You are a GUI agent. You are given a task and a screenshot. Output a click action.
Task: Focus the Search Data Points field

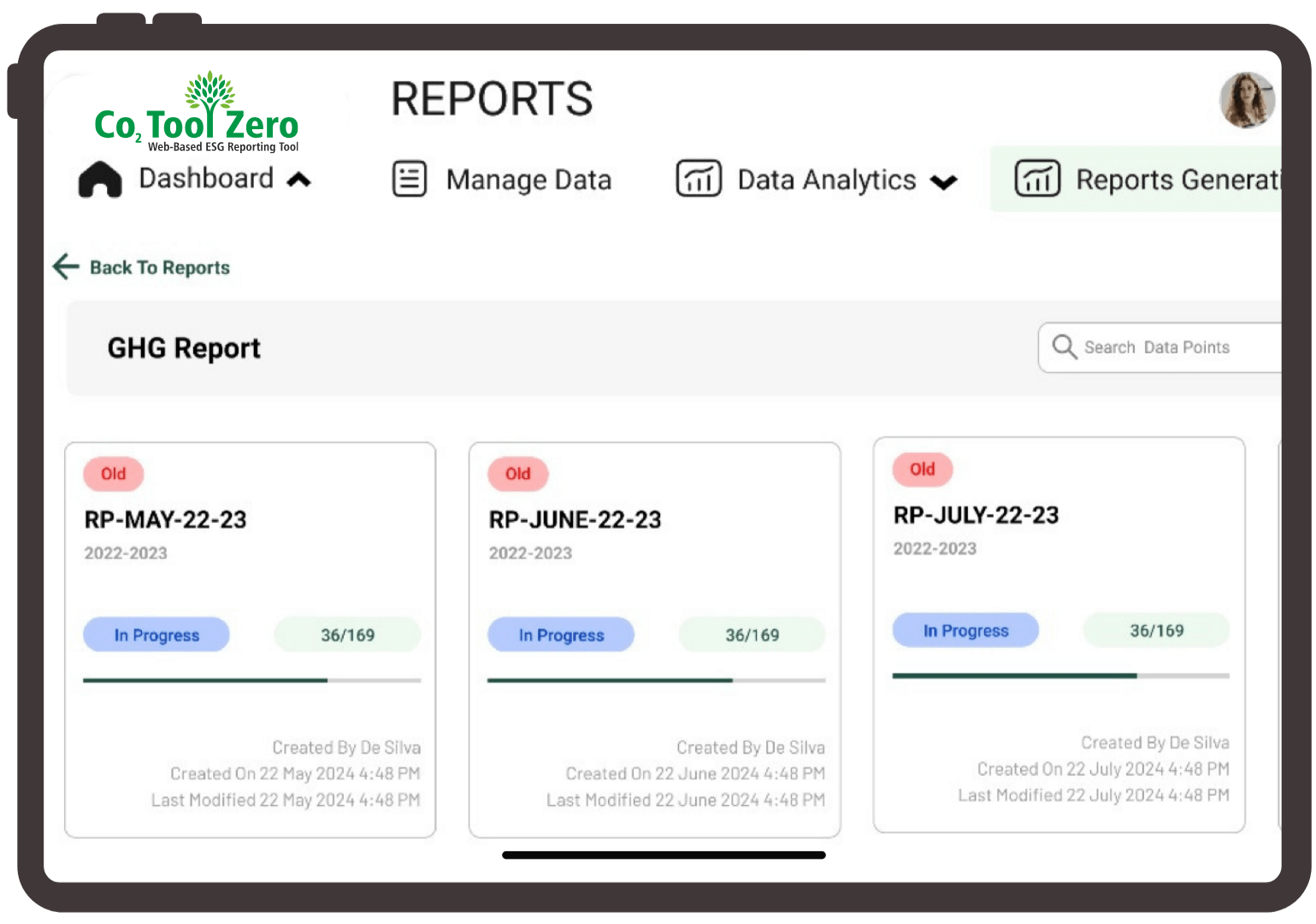[1160, 347]
